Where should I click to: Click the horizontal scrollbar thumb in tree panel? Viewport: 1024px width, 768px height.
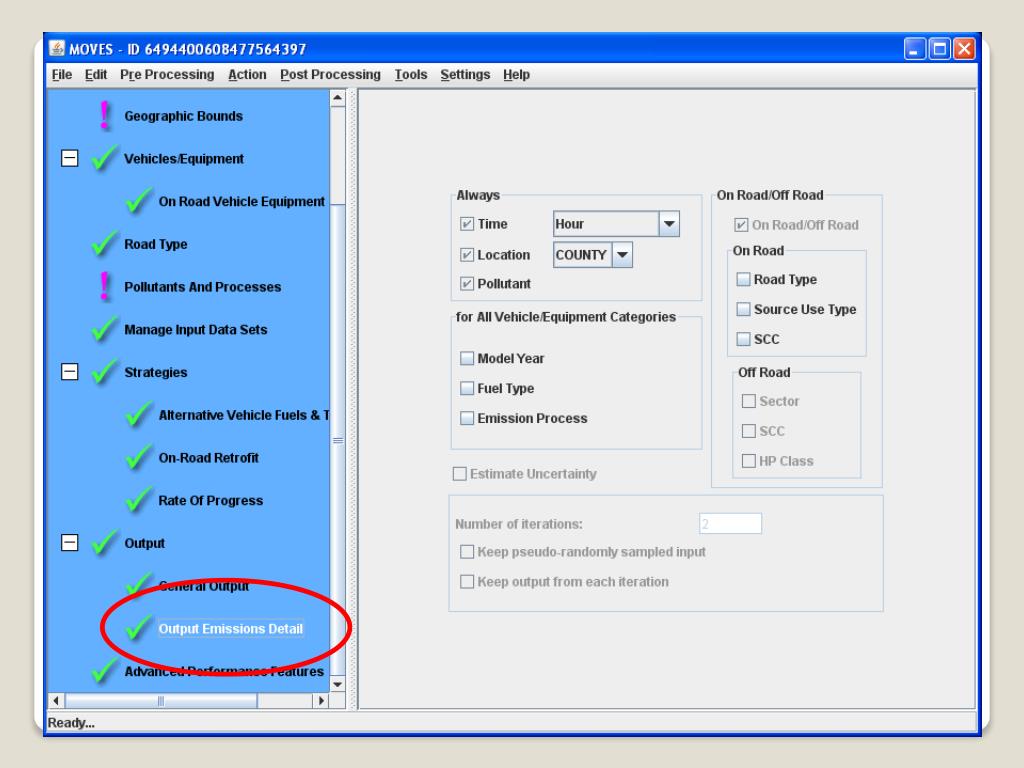tap(161, 701)
